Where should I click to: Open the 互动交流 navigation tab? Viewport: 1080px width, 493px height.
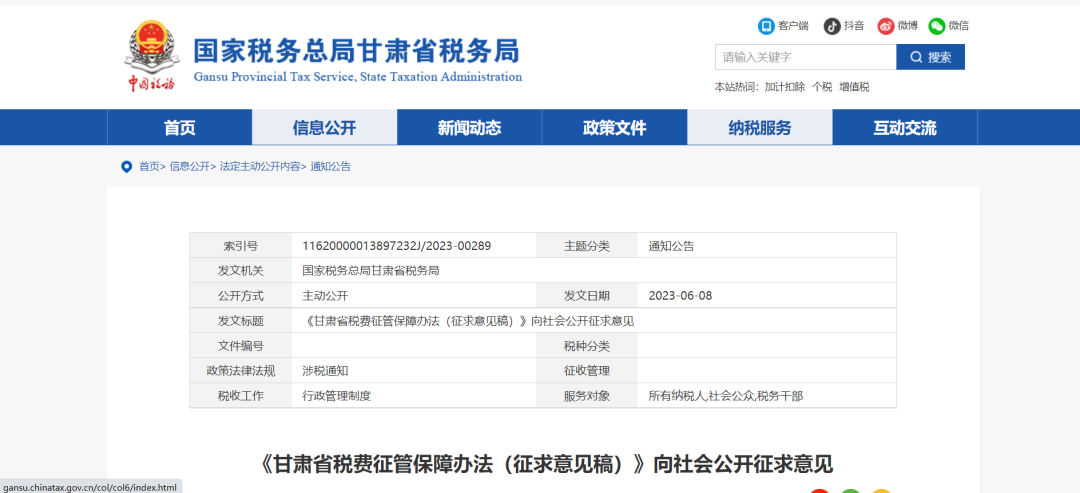905,127
